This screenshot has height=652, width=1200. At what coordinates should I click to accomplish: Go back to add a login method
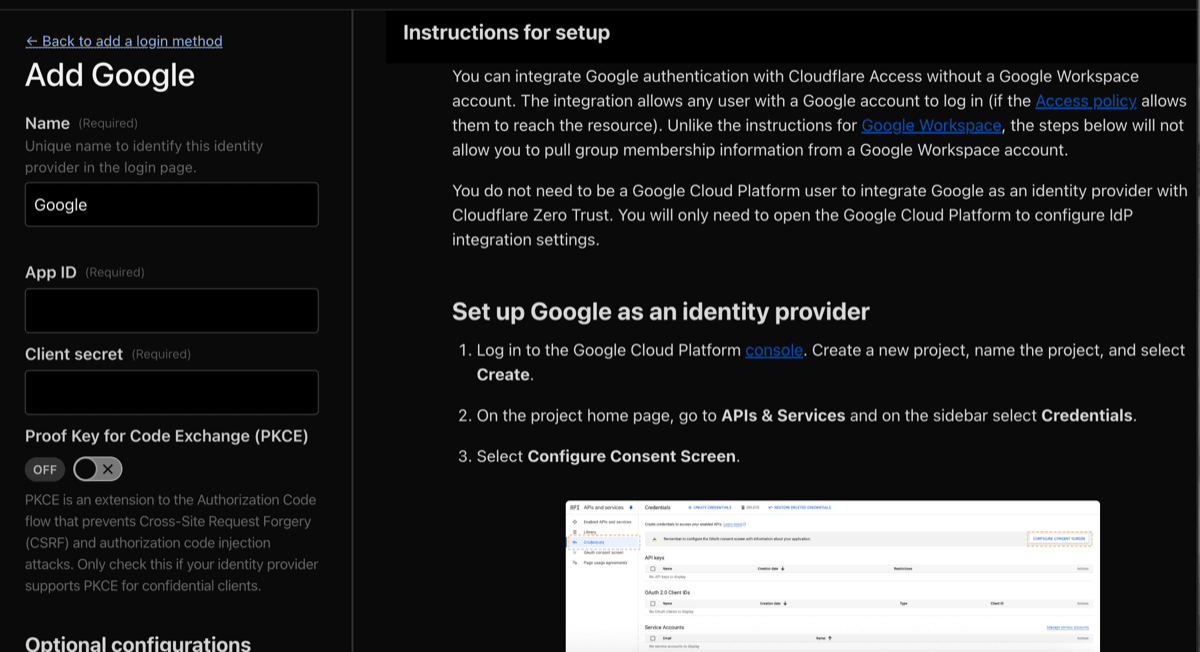124,41
